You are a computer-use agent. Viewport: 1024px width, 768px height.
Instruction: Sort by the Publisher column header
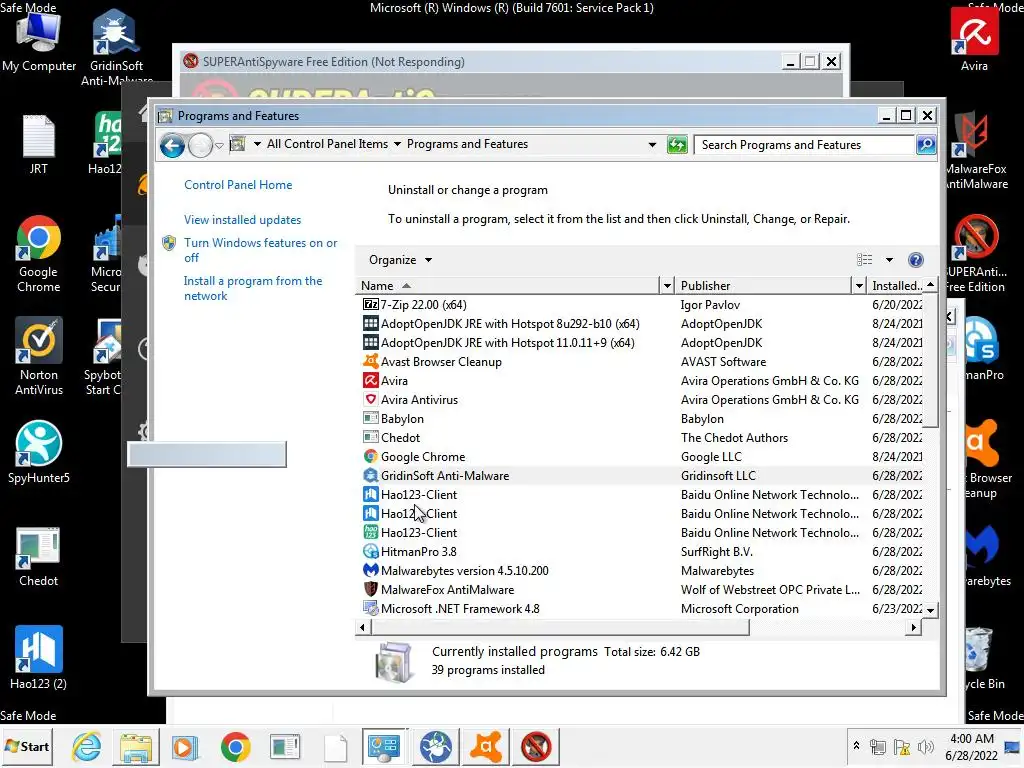click(765, 285)
